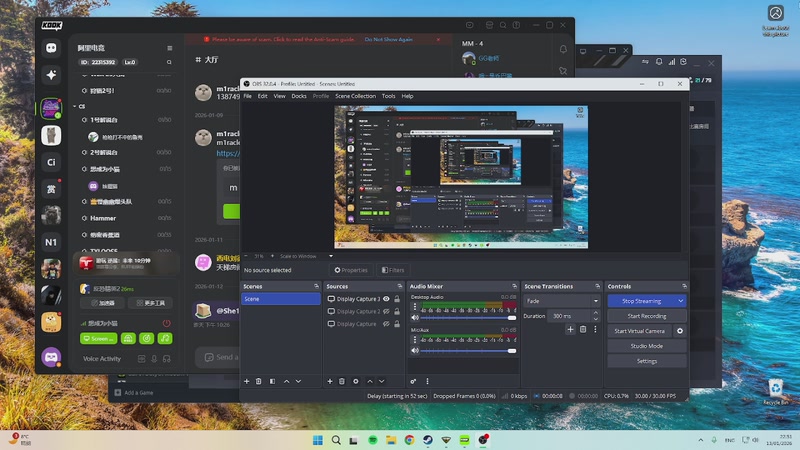
Task: Open Mic/Aux three-dot options
Action: pyautogui.click(x=415, y=340)
